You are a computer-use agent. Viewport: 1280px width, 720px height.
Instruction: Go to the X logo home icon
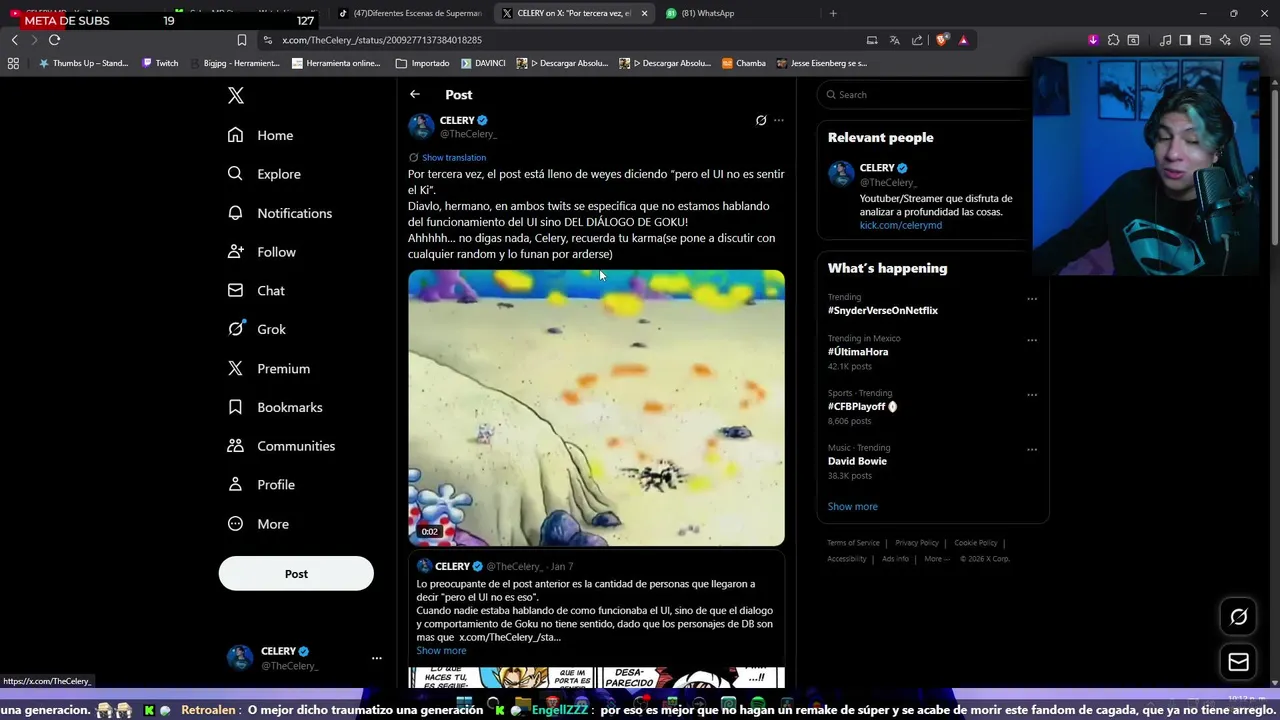(x=236, y=96)
